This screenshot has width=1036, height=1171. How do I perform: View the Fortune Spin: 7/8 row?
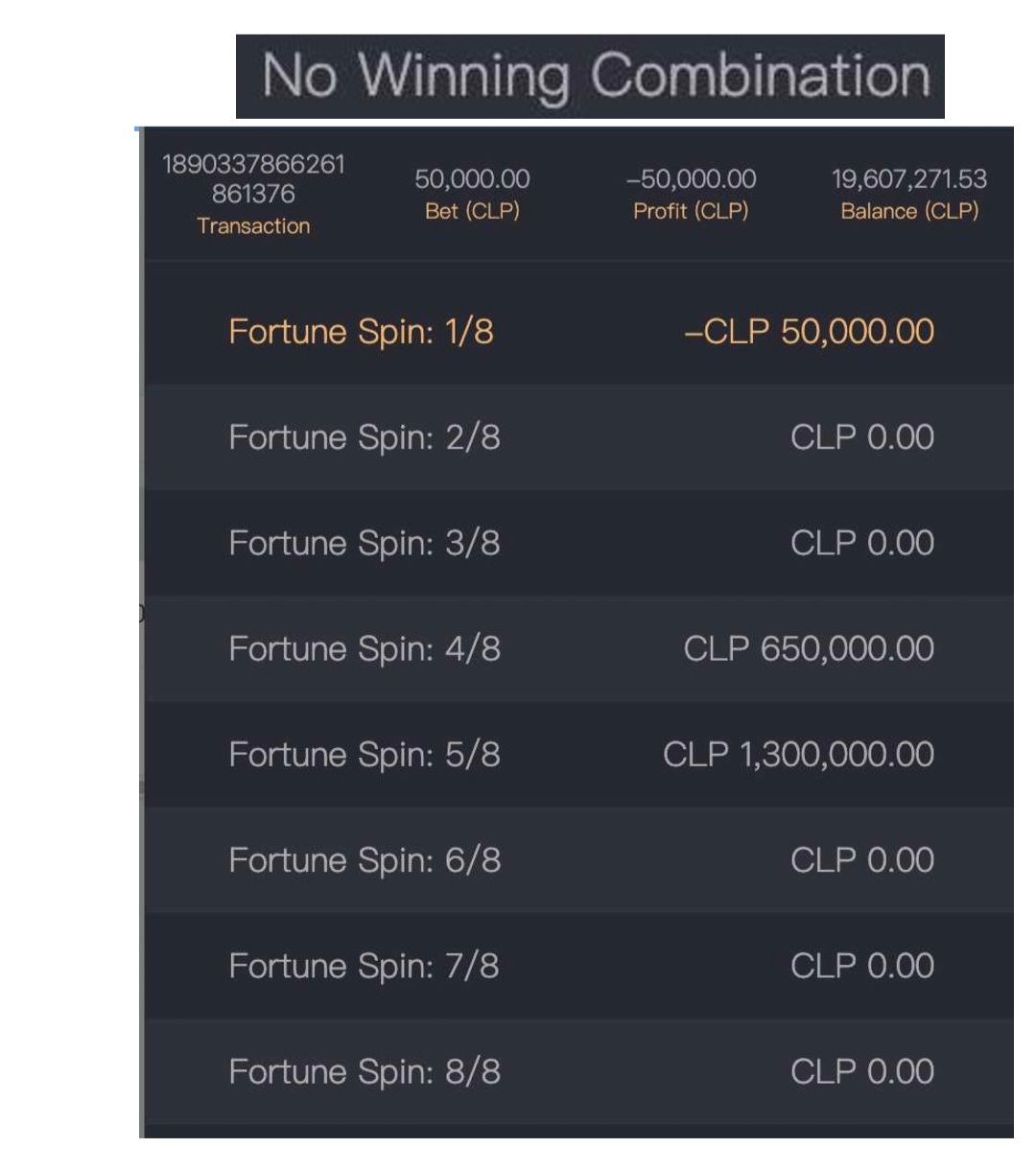click(x=364, y=966)
